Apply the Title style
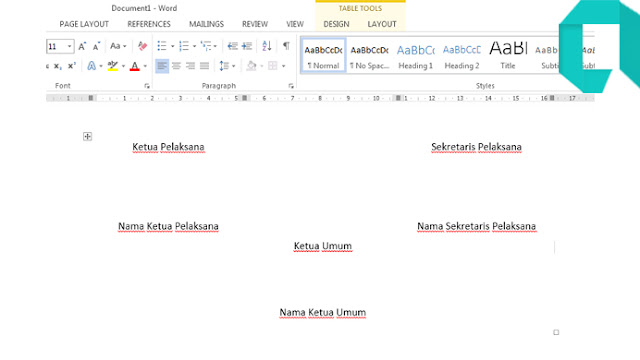Screen dimensions: 640x360 tap(508, 56)
